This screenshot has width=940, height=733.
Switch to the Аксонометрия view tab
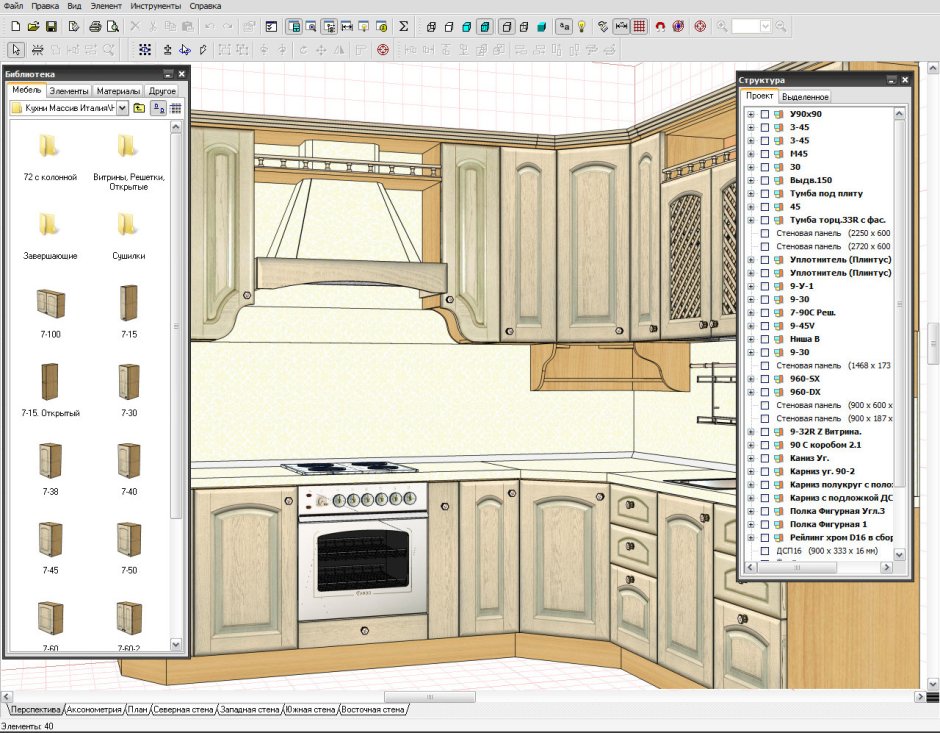(x=93, y=709)
